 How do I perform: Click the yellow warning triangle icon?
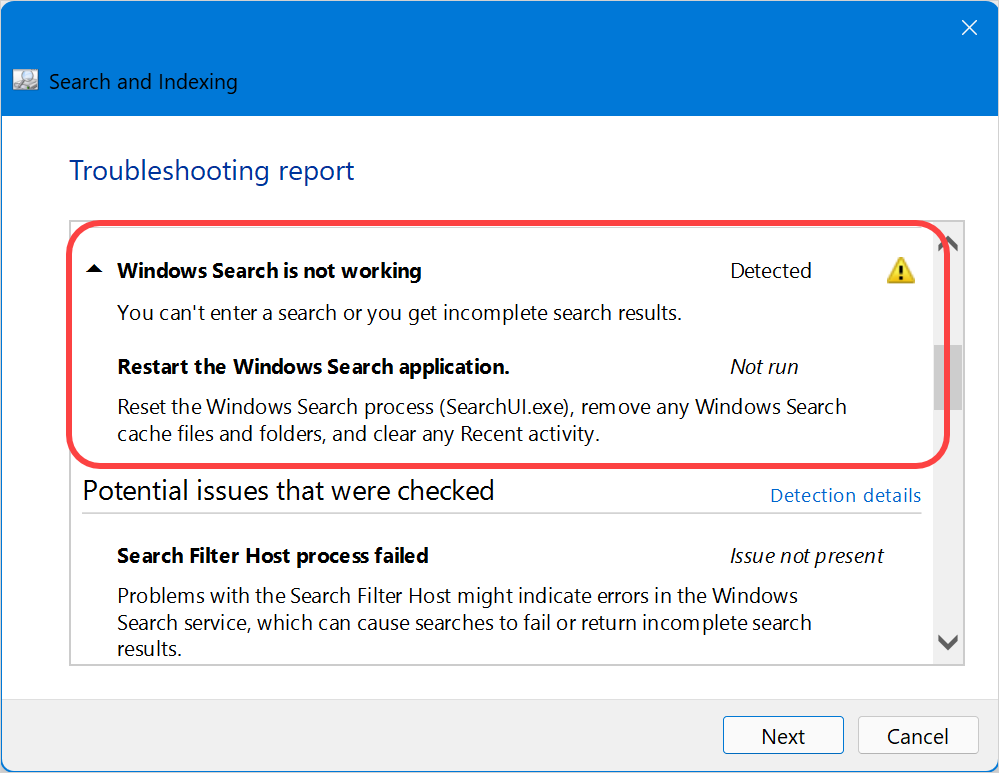tap(900, 271)
